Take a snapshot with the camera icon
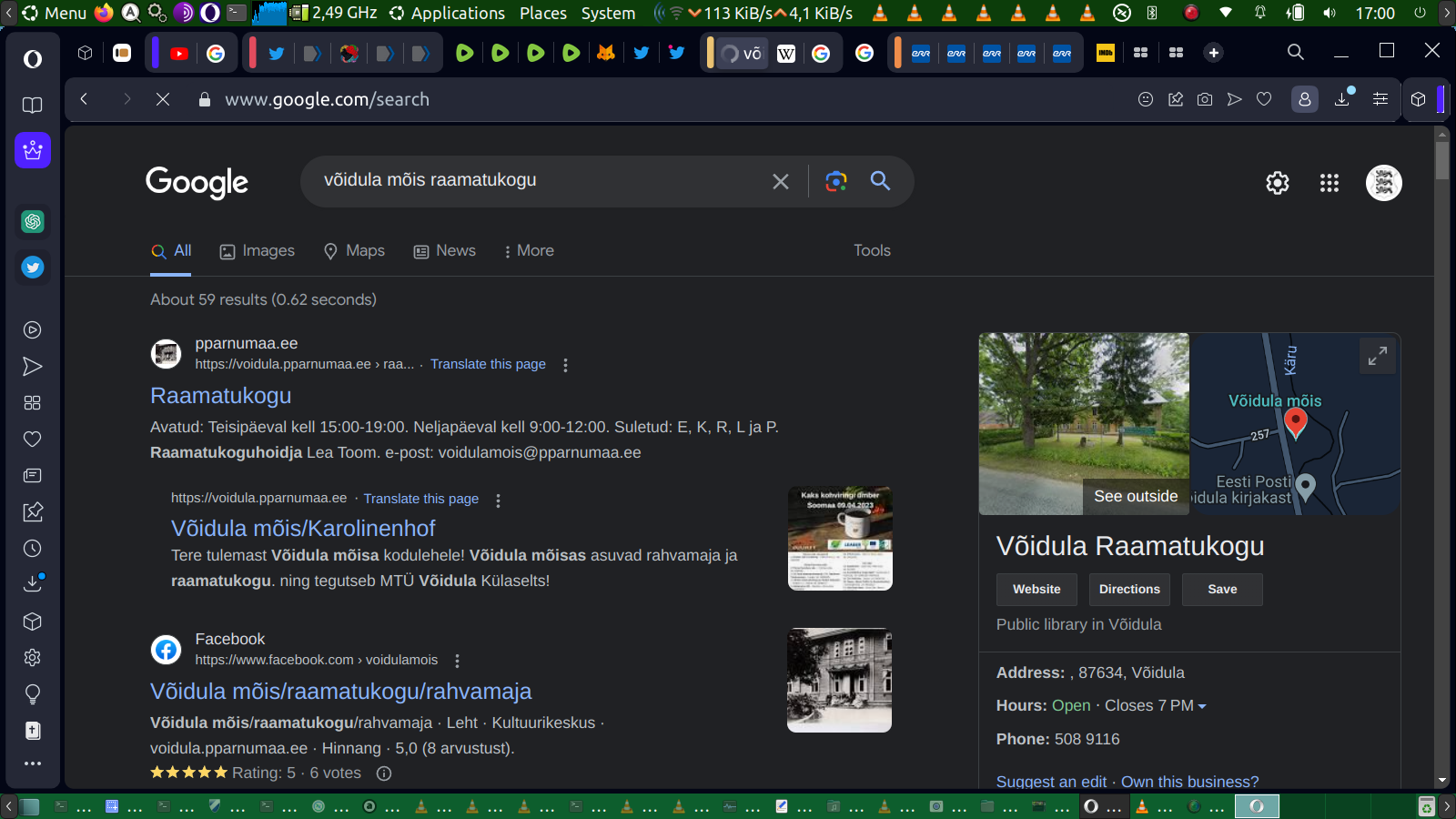Screen dimensions: 1456x819 coord(1205,99)
